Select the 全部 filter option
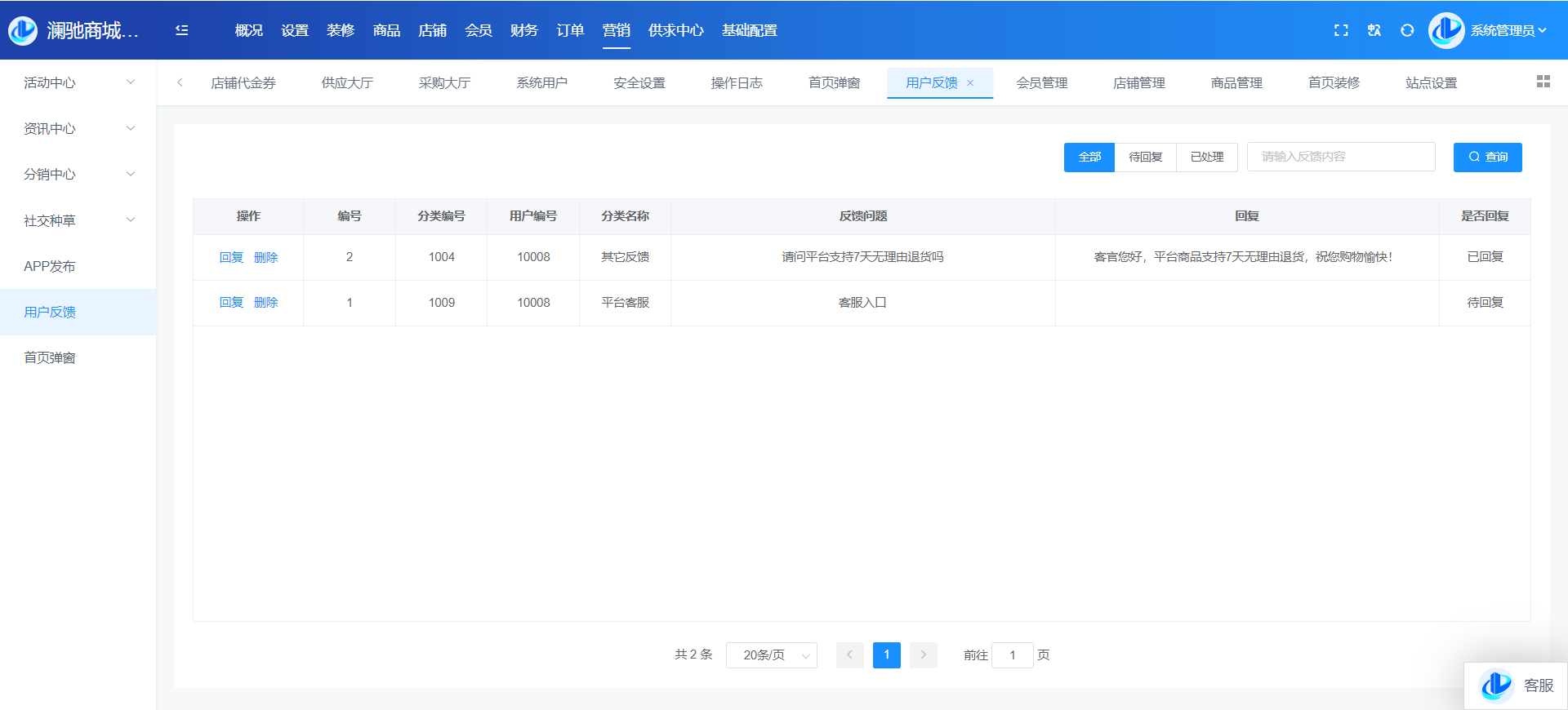This screenshot has height=710, width=1568. (1089, 157)
